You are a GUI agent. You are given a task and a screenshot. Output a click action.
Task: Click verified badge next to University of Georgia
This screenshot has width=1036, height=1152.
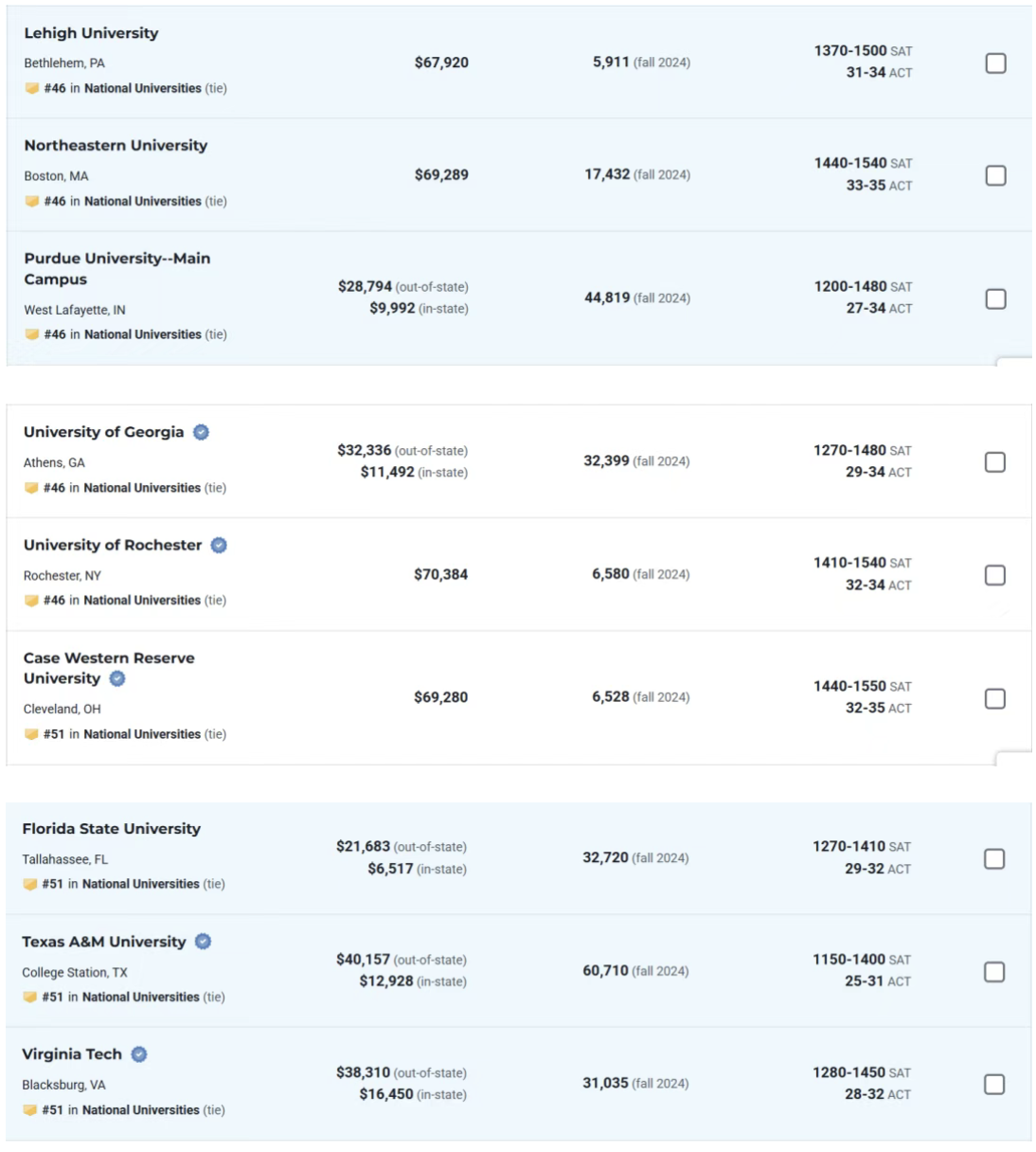(x=201, y=432)
